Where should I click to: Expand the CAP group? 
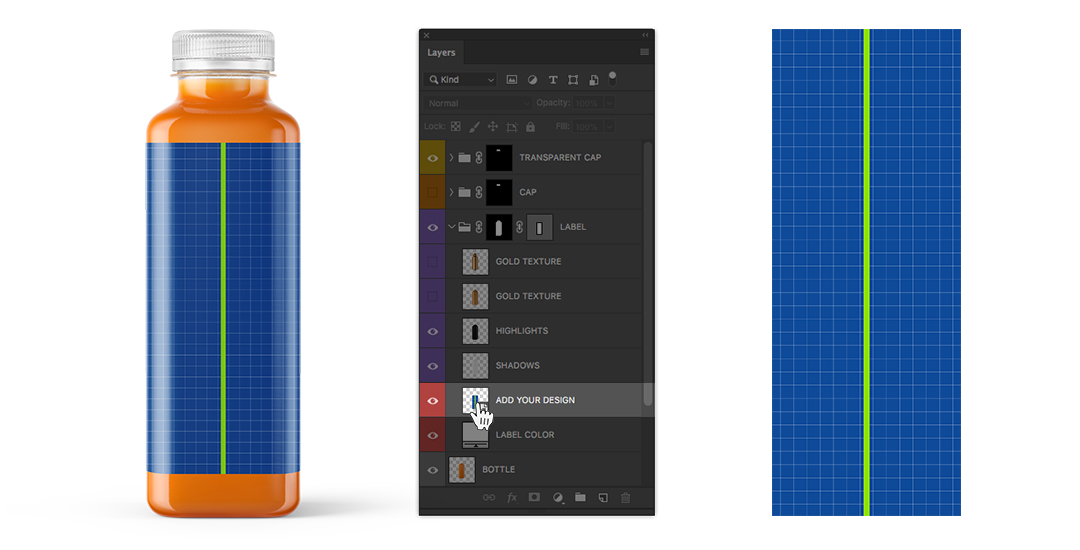pyautogui.click(x=452, y=192)
